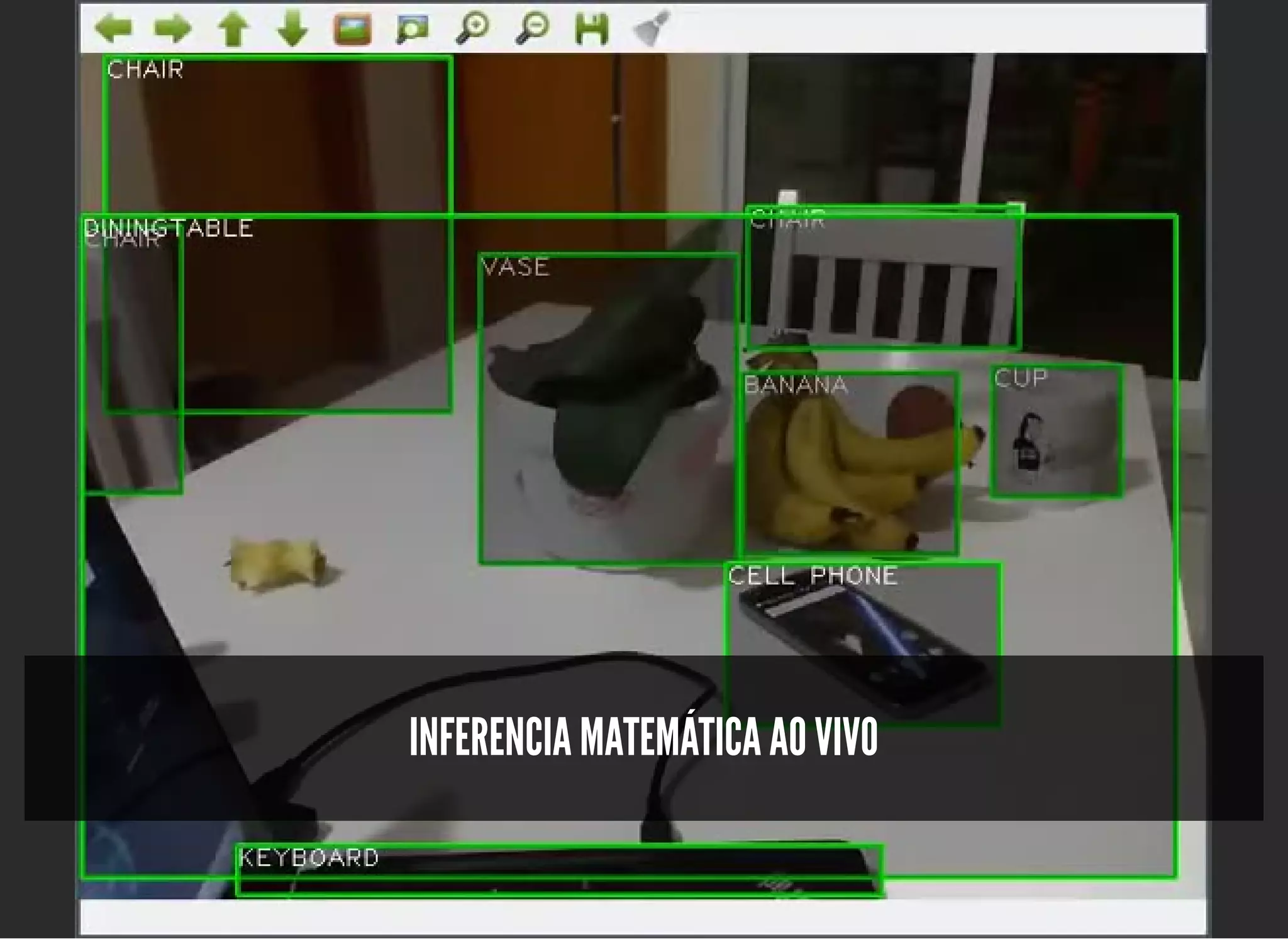Click the VASE detection label

coord(516,267)
